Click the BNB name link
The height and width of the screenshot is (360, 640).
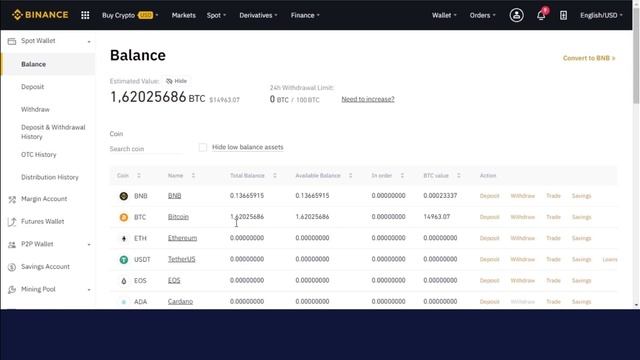click(174, 196)
